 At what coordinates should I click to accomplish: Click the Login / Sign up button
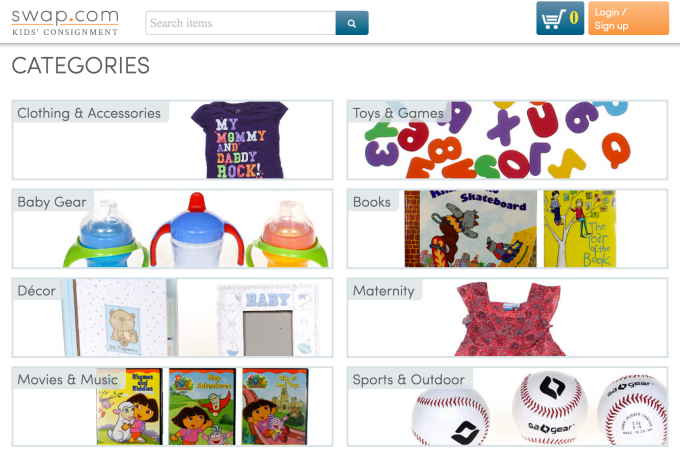(x=628, y=18)
